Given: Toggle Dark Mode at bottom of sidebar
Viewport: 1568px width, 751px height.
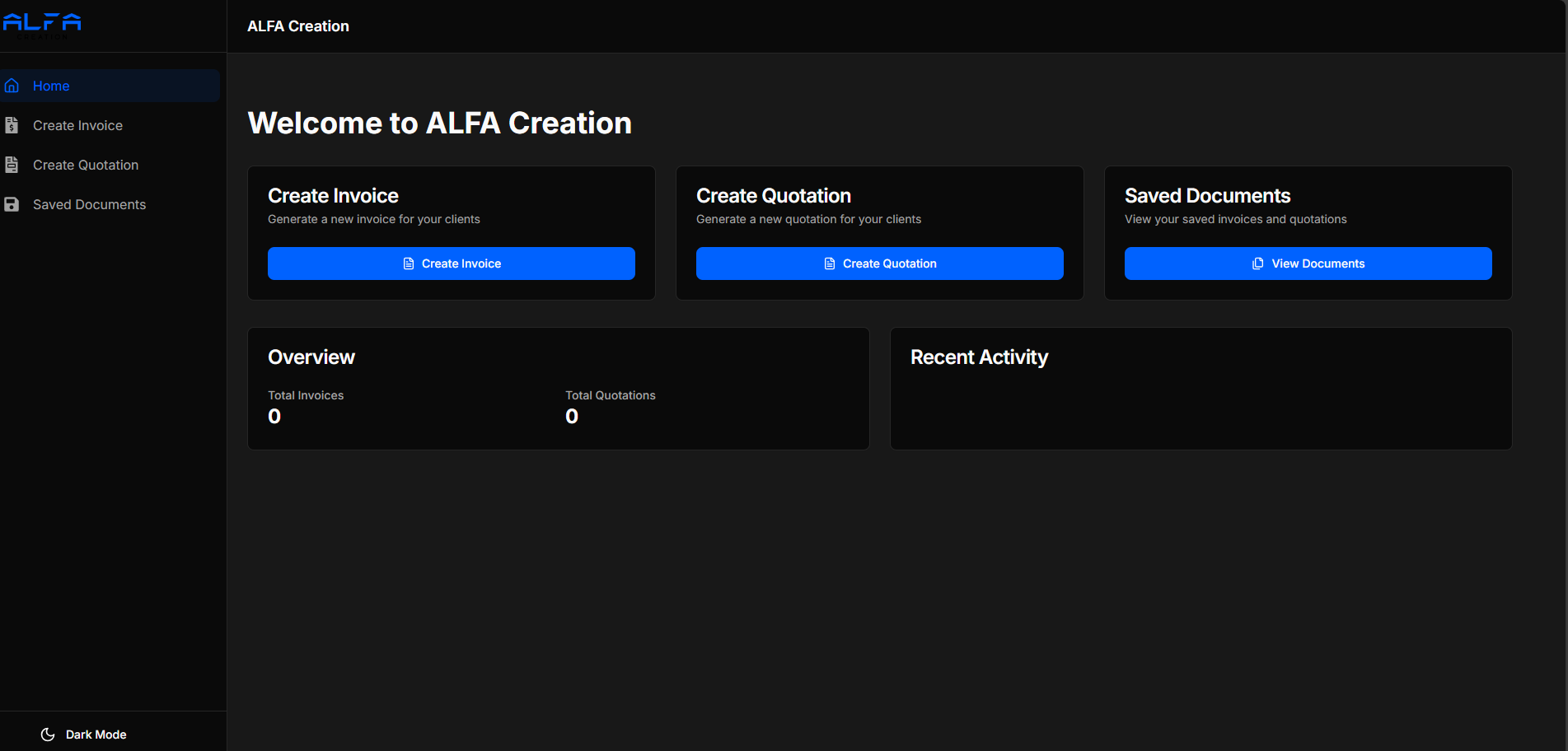Looking at the screenshot, I should (x=96, y=734).
